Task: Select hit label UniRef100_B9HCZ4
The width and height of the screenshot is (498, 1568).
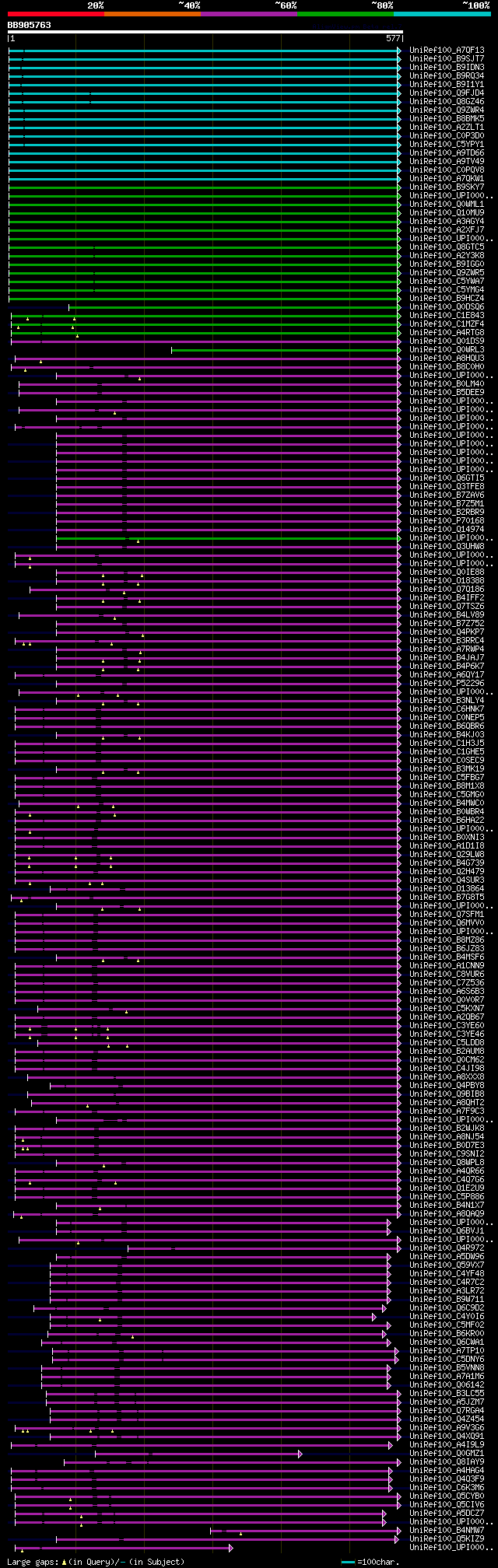Action: [x=447, y=299]
